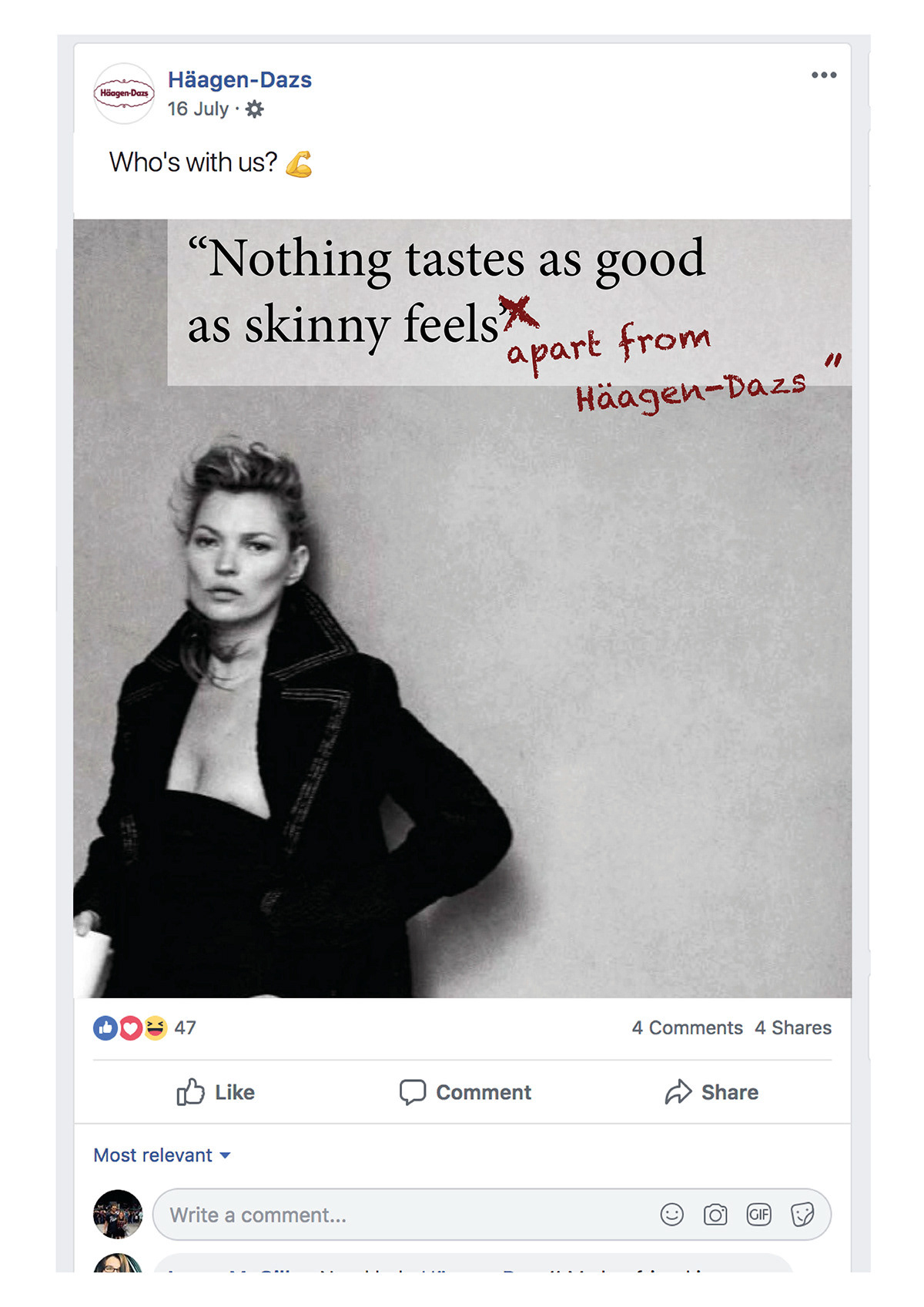Image resolution: width=924 pixels, height=1307 pixels.
Task: Like the Häagen-Dazs post
Action: pyautogui.click(x=216, y=1092)
